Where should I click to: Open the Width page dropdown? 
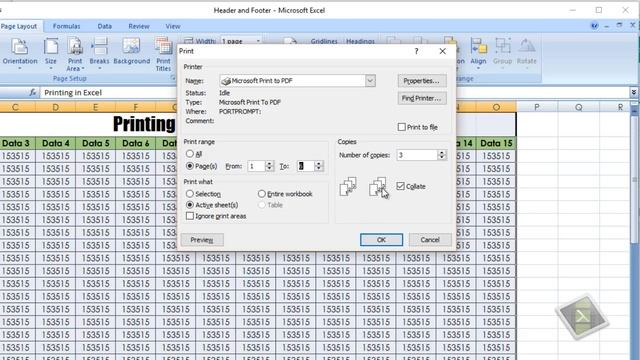coord(258,41)
